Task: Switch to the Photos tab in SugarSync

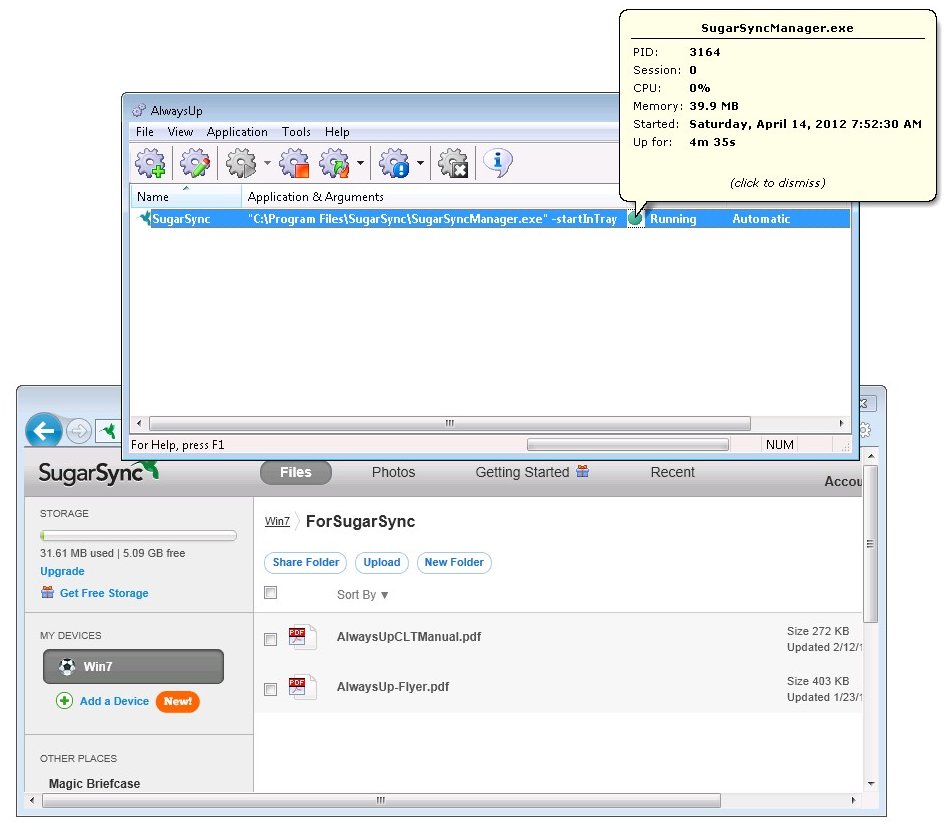Action: tap(393, 472)
